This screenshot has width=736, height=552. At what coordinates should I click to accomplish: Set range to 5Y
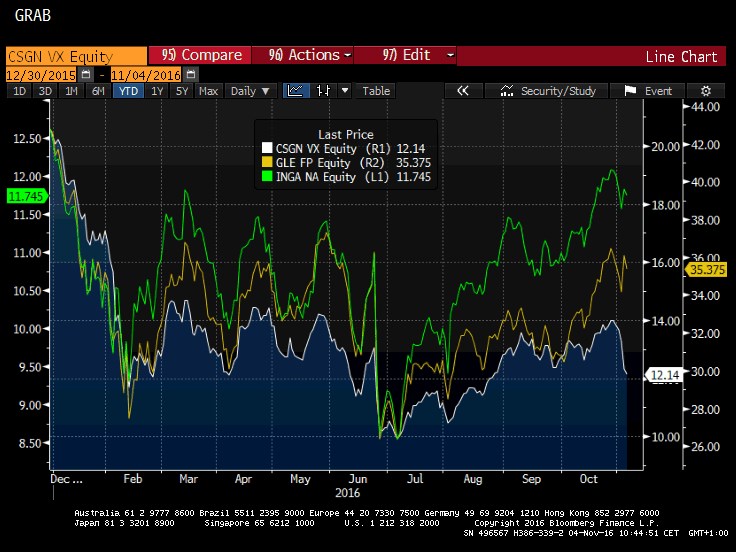tap(182, 91)
